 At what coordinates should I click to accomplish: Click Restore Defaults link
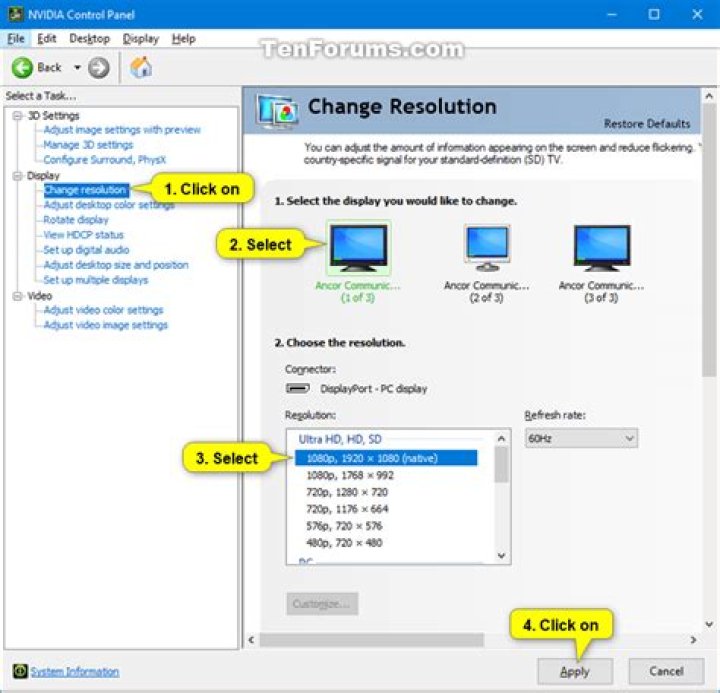coord(647,124)
